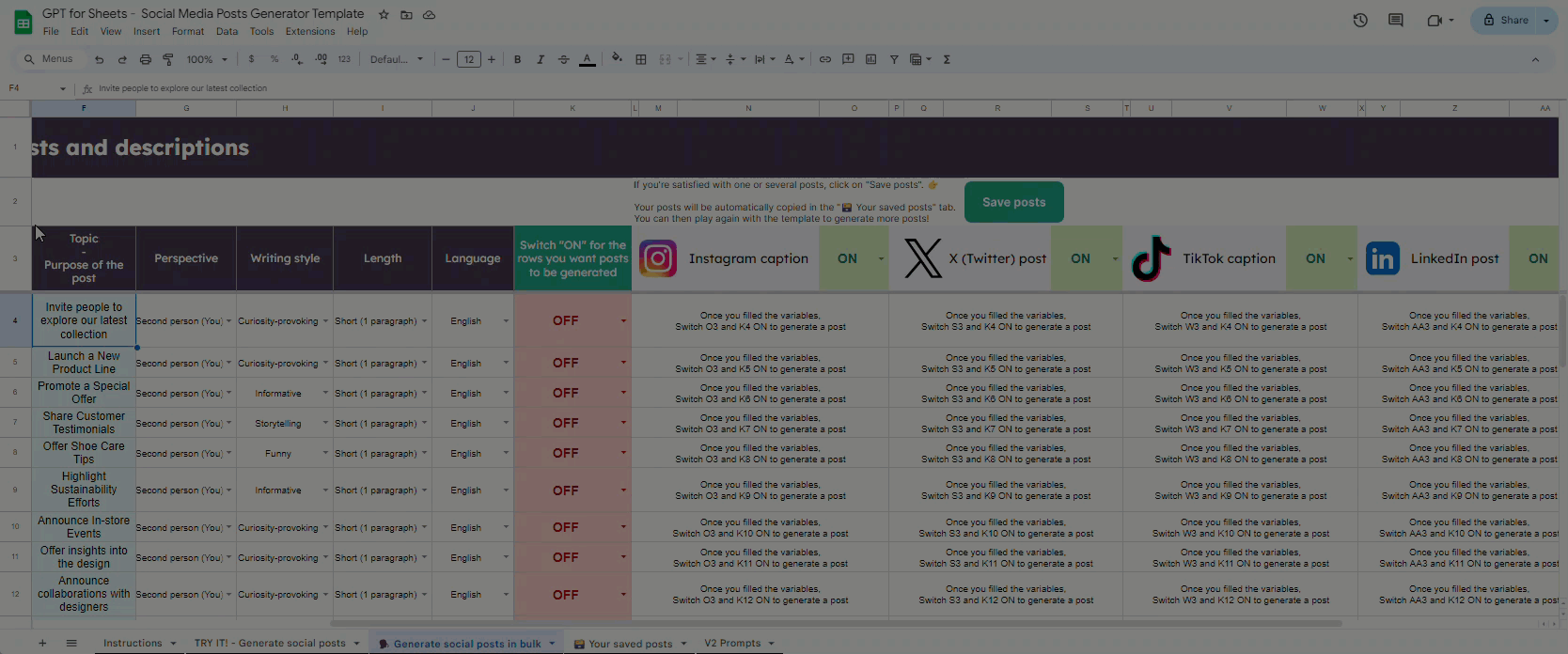This screenshot has height=654, width=1568.
Task: Toggle OFF switch for 'Share Customer Testimonials' row
Action: point(572,423)
